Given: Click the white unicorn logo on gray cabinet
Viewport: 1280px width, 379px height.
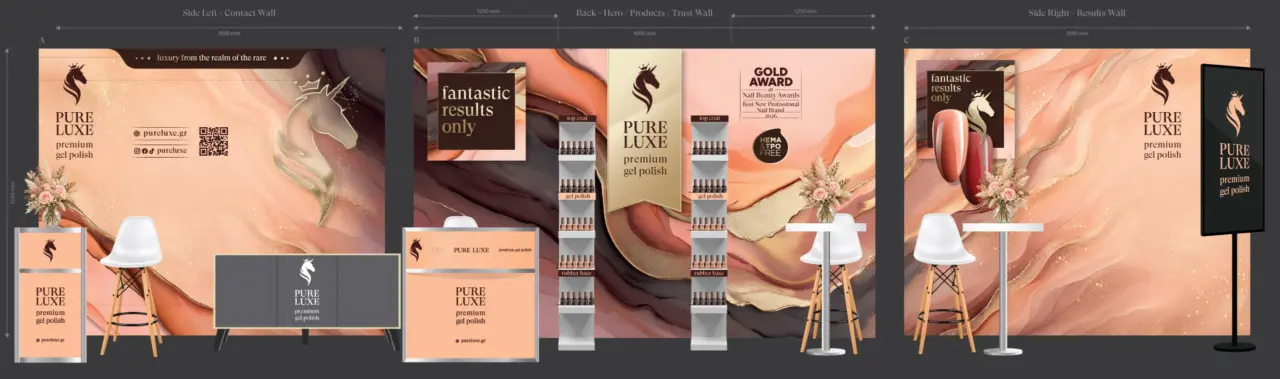Looking at the screenshot, I should click(307, 273).
